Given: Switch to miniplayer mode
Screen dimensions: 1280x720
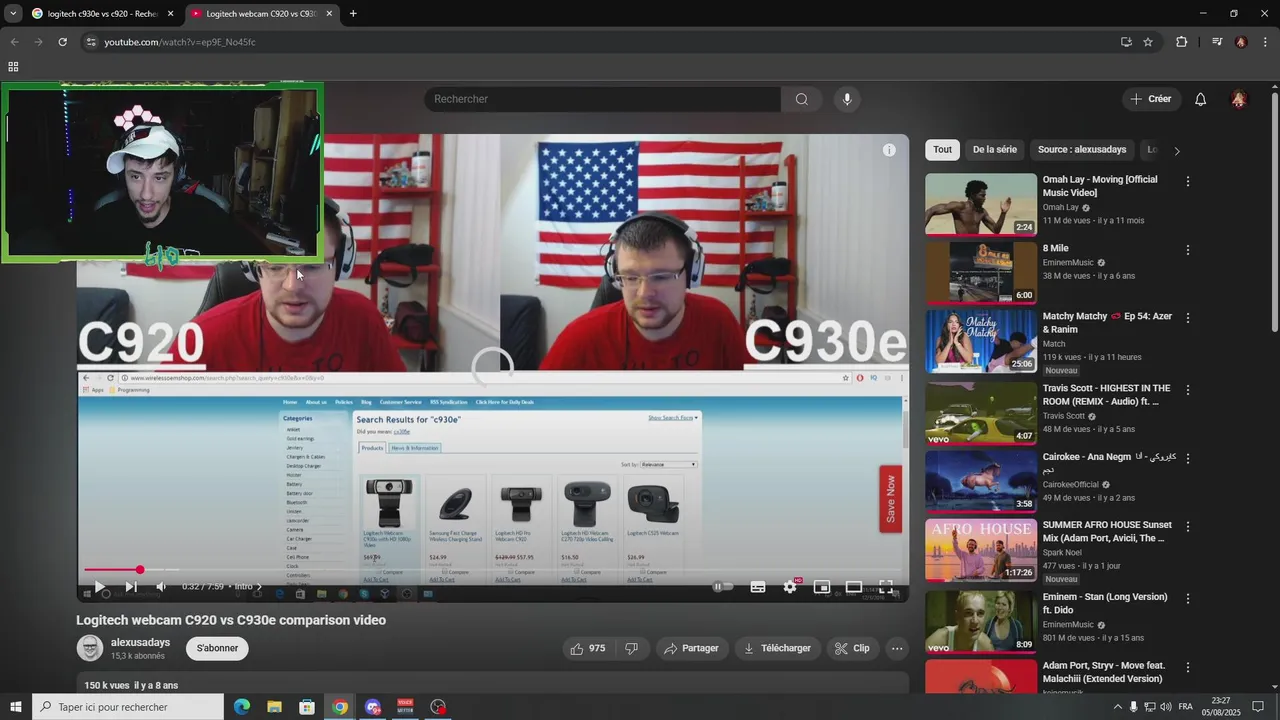Looking at the screenshot, I should 822,587.
